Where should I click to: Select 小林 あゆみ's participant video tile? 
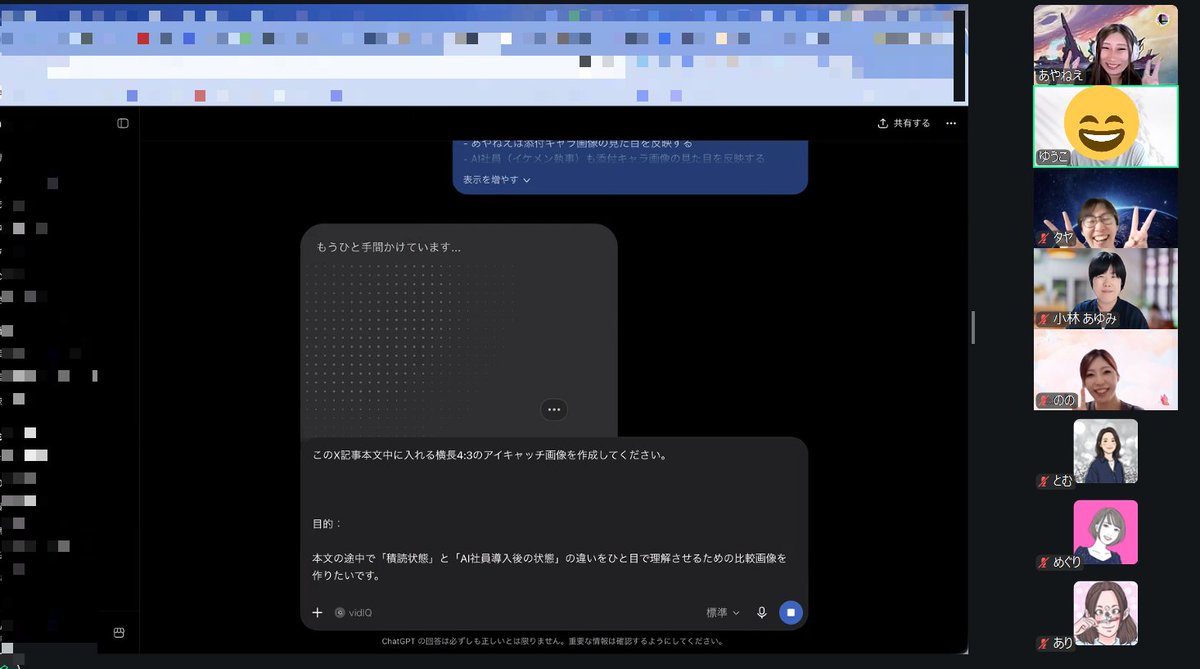click(1105, 289)
